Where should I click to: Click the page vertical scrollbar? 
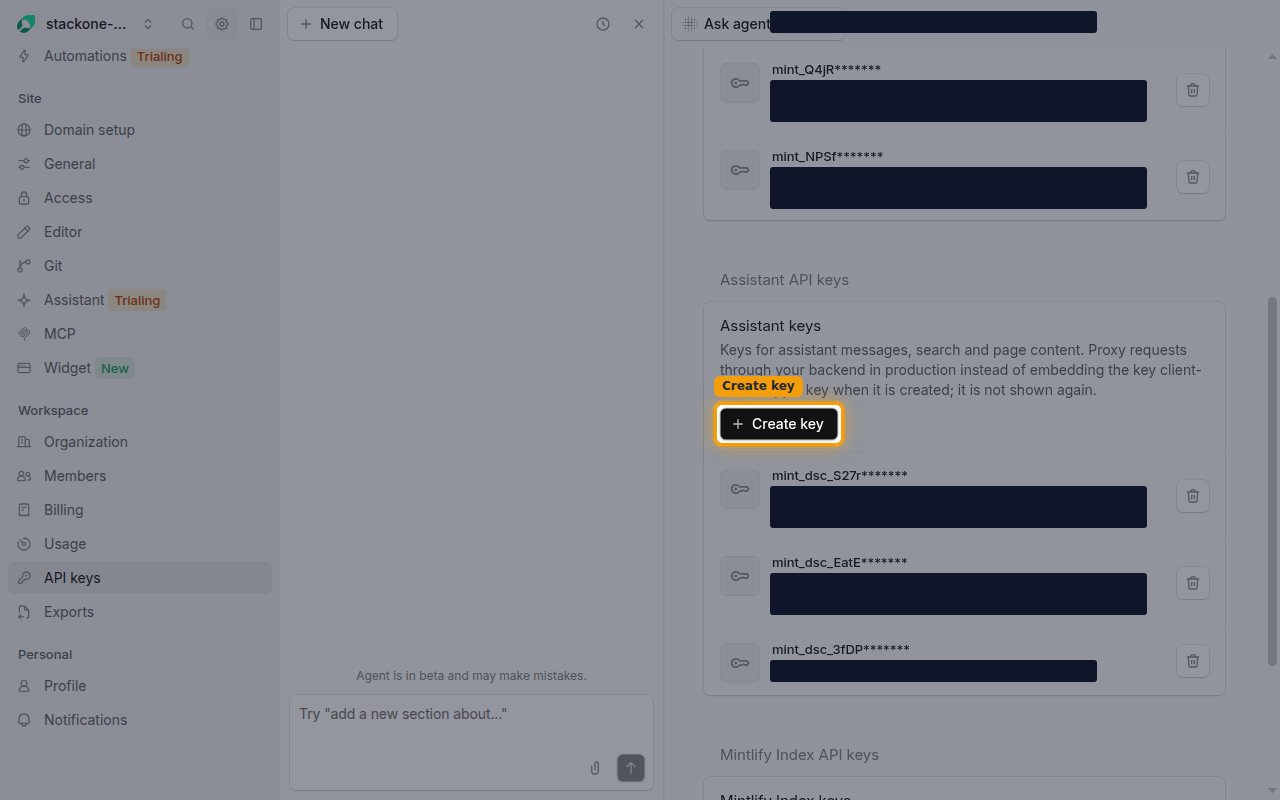click(1272, 480)
